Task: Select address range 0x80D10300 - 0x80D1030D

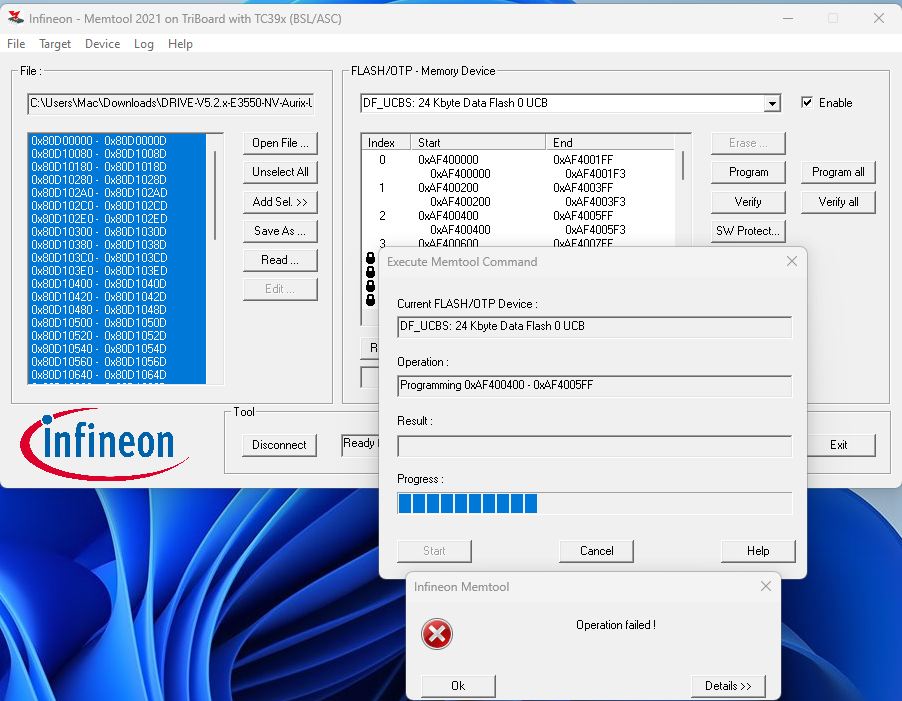Action: point(117,232)
